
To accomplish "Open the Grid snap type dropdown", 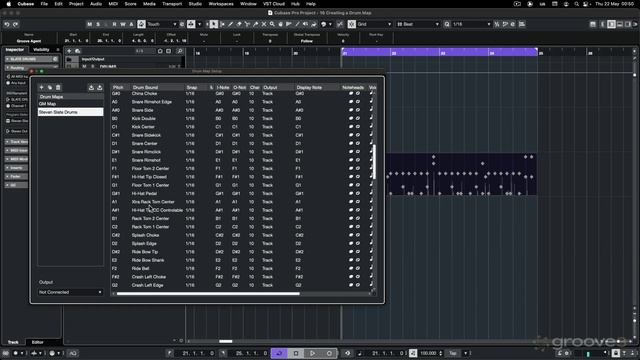I will 374,24.
